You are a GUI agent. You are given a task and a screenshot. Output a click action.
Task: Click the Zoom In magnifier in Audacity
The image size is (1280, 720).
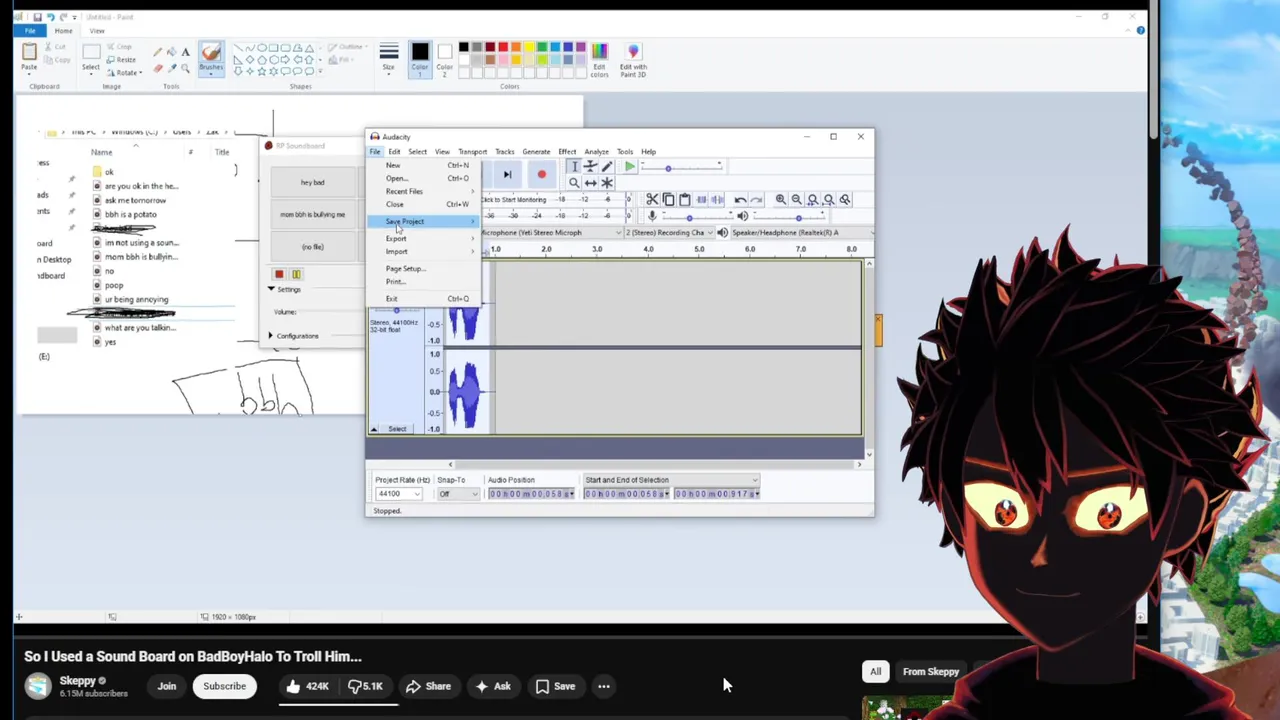tap(780, 200)
